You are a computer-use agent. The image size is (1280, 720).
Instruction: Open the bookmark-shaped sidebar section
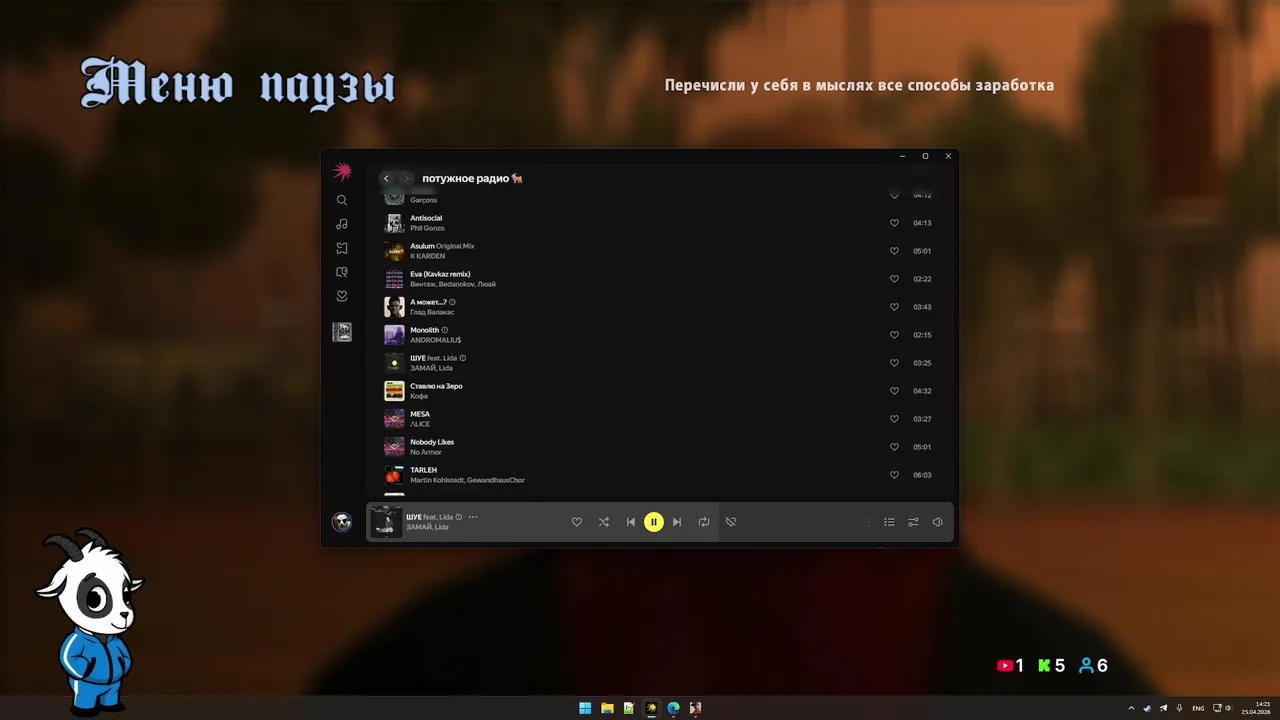(342, 248)
